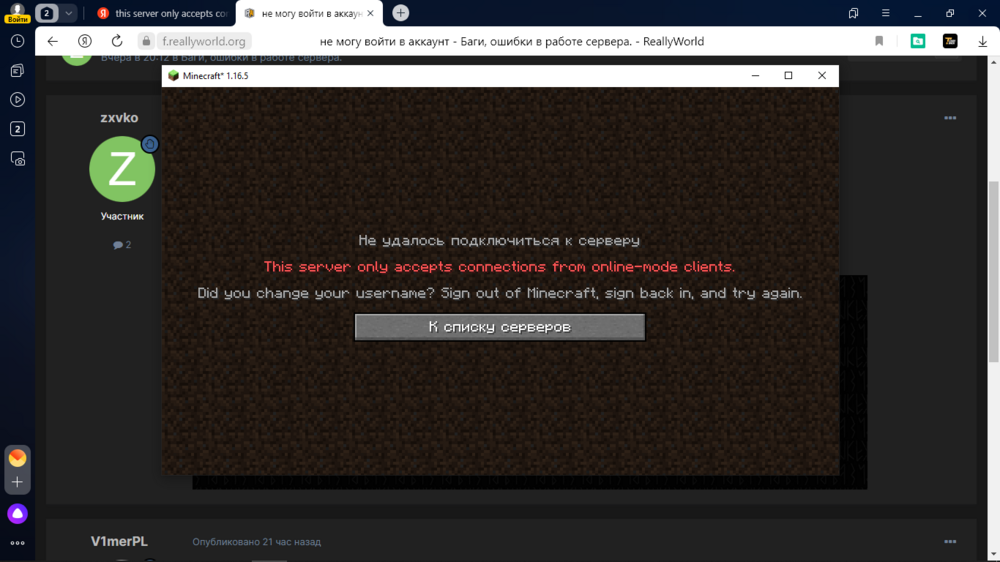Open the browser hamburger menu

pos(885,13)
